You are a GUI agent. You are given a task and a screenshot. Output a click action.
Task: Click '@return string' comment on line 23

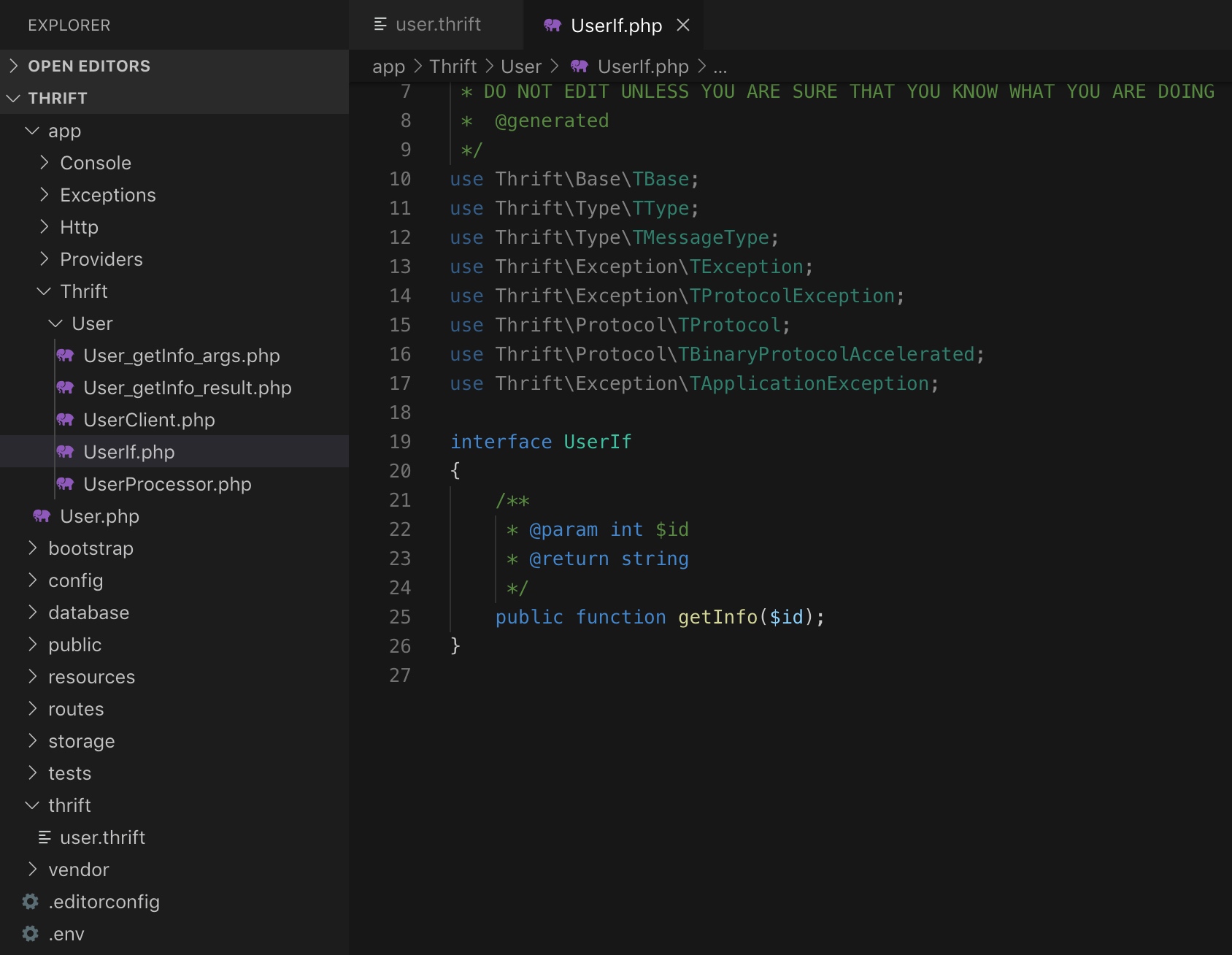coord(609,559)
